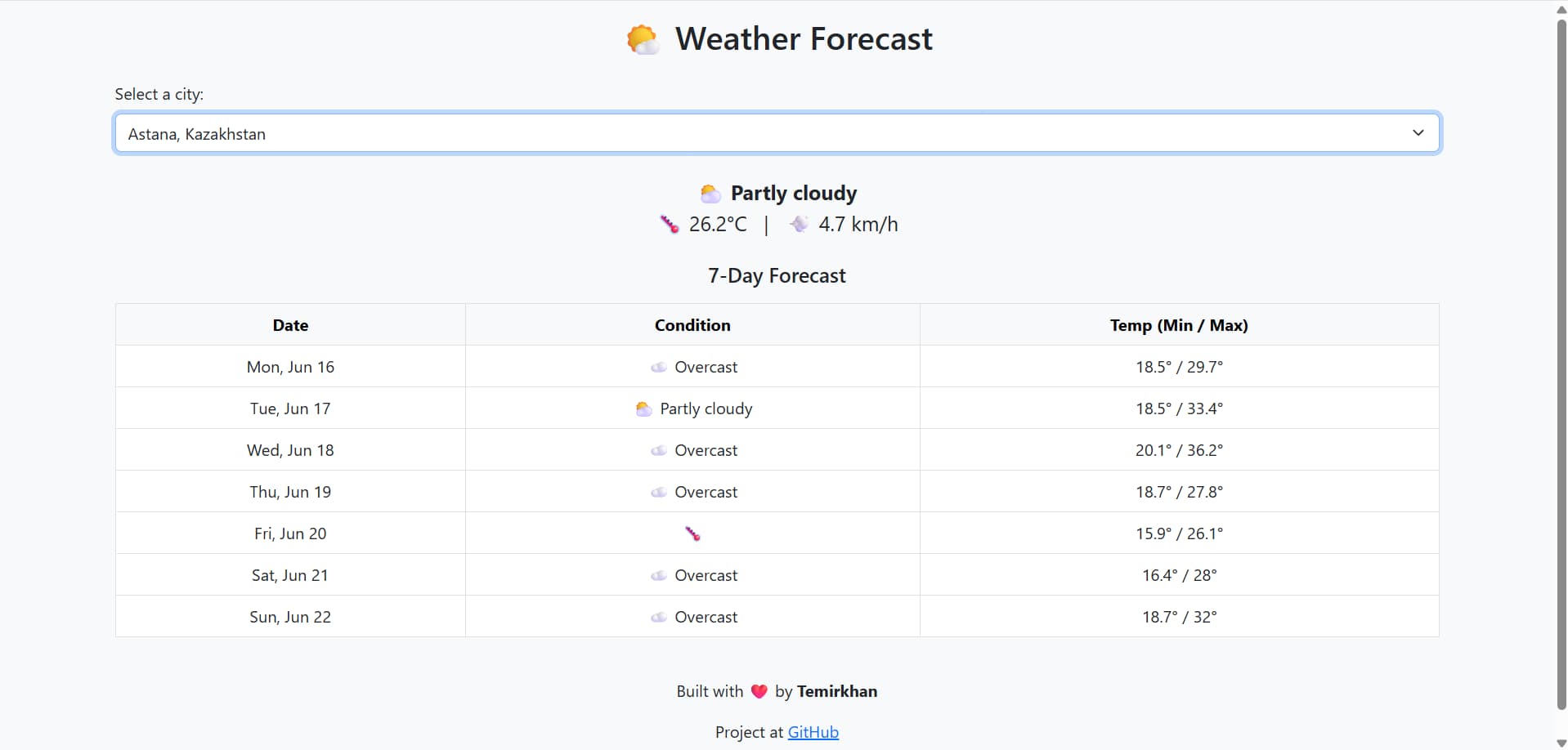Click the Temirkhan author name
The width and height of the screenshot is (1568, 750).
[x=836, y=692]
